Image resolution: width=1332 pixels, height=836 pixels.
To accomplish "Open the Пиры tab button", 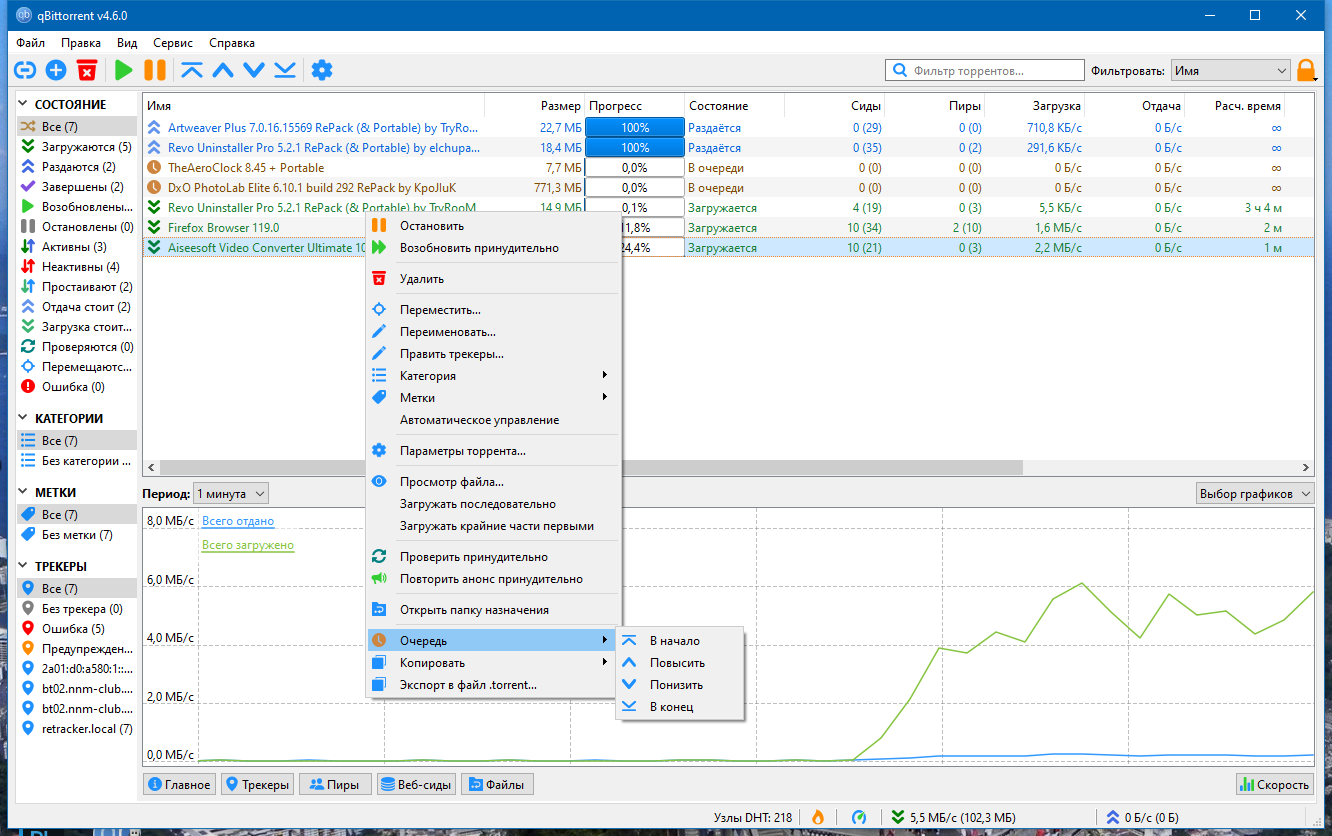I will [x=335, y=785].
